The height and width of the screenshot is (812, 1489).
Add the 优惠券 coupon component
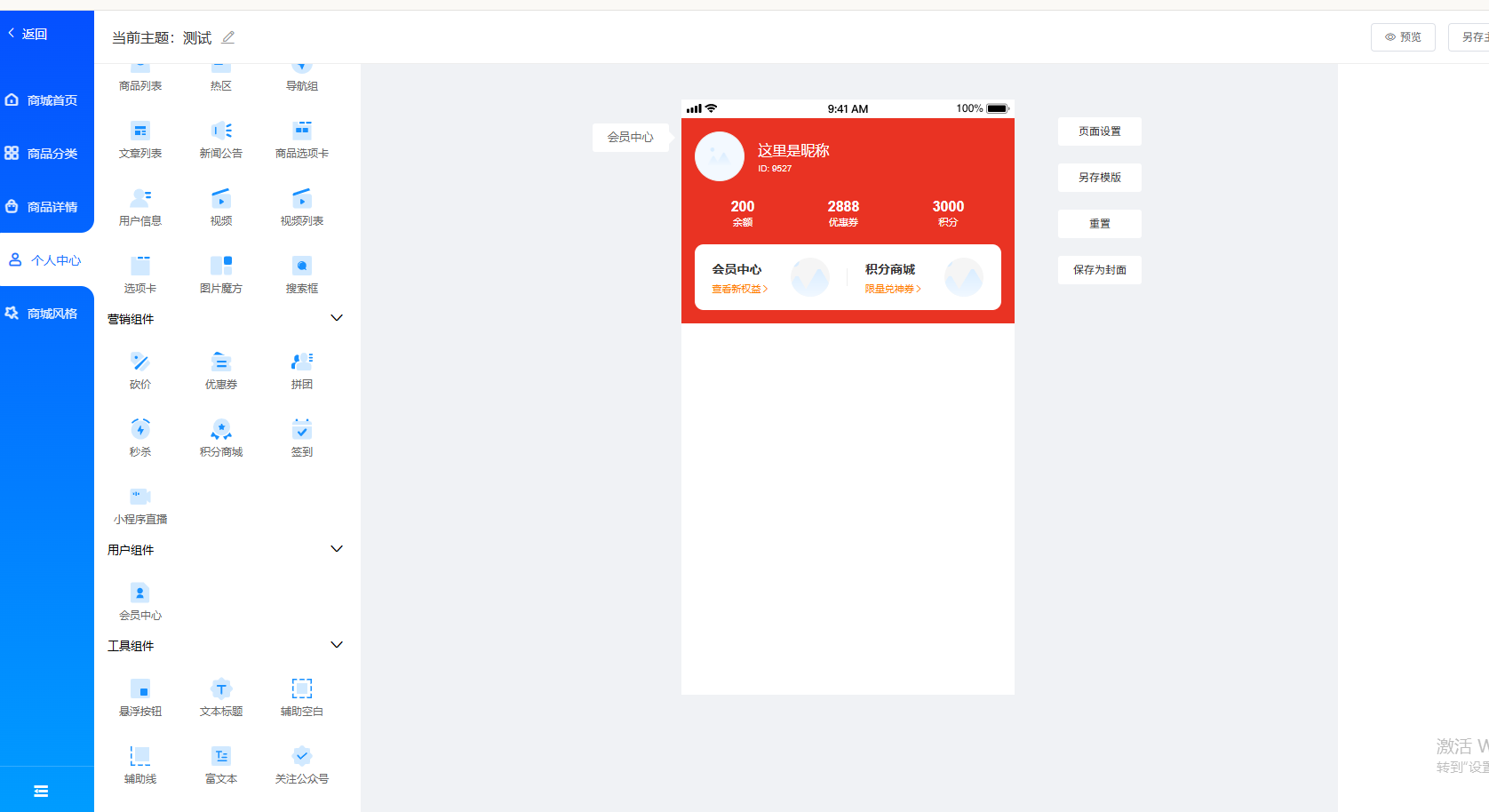(221, 371)
